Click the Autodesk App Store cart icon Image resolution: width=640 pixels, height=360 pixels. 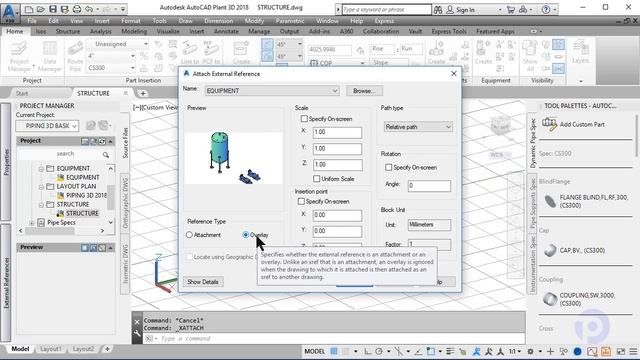click(510, 9)
